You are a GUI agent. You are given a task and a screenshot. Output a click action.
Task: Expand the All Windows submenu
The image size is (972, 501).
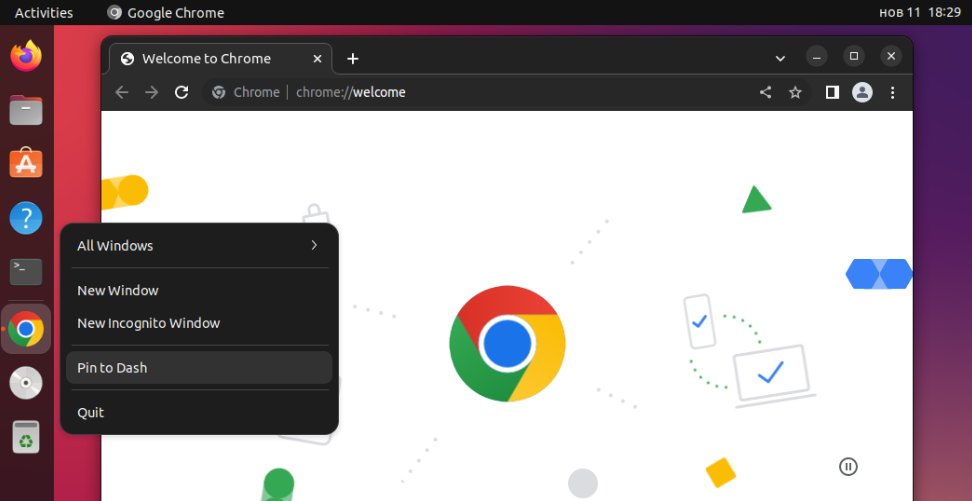(x=199, y=246)
